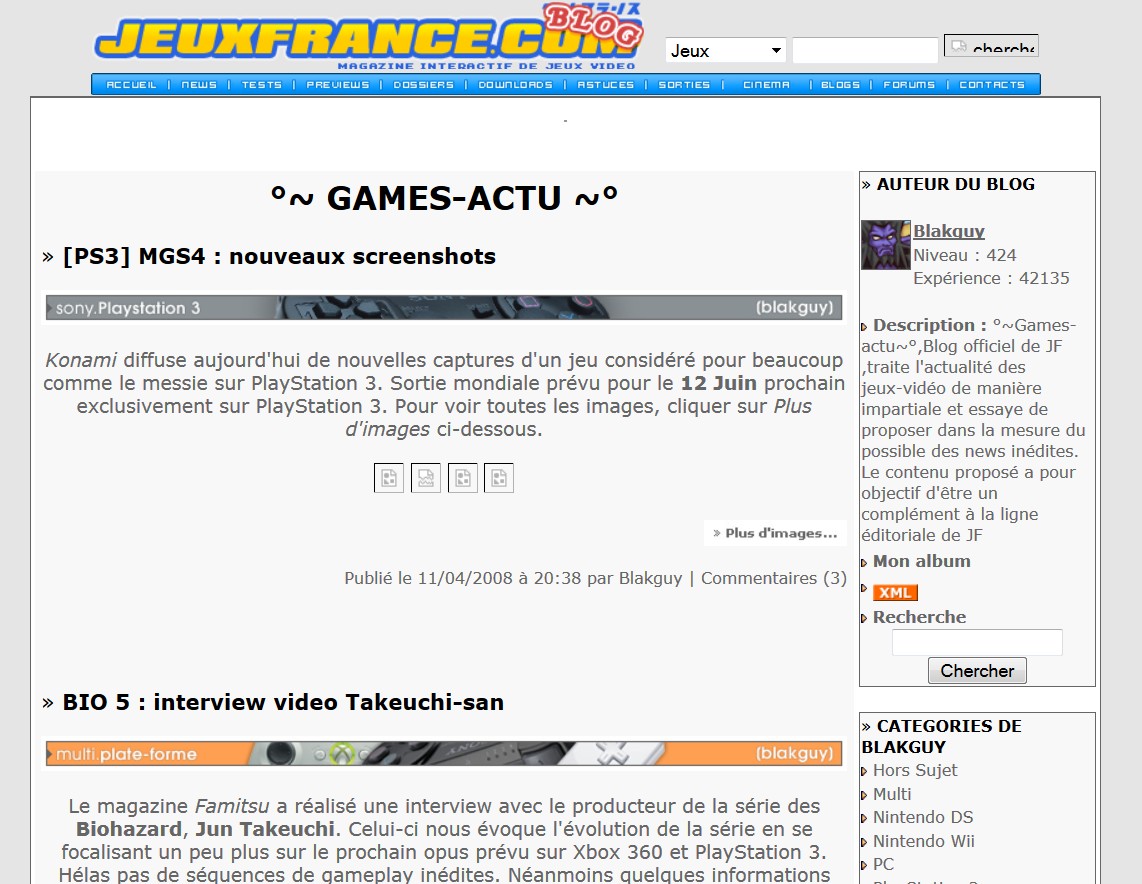The image size is (1142, 884).
Task: Go to ACCUEIL in the navigation bar
Action: click(131, 84)
